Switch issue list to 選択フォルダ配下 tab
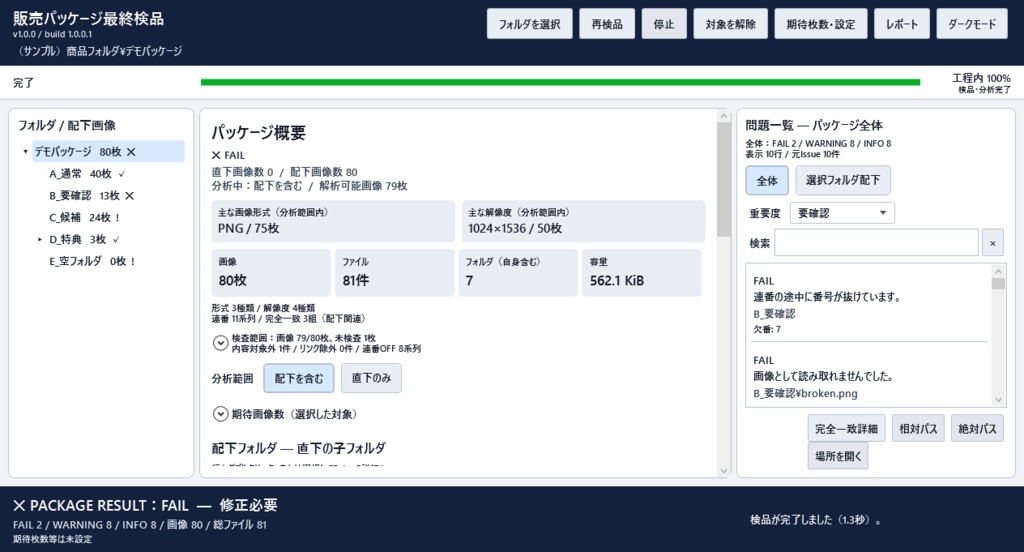 point(842,180)
